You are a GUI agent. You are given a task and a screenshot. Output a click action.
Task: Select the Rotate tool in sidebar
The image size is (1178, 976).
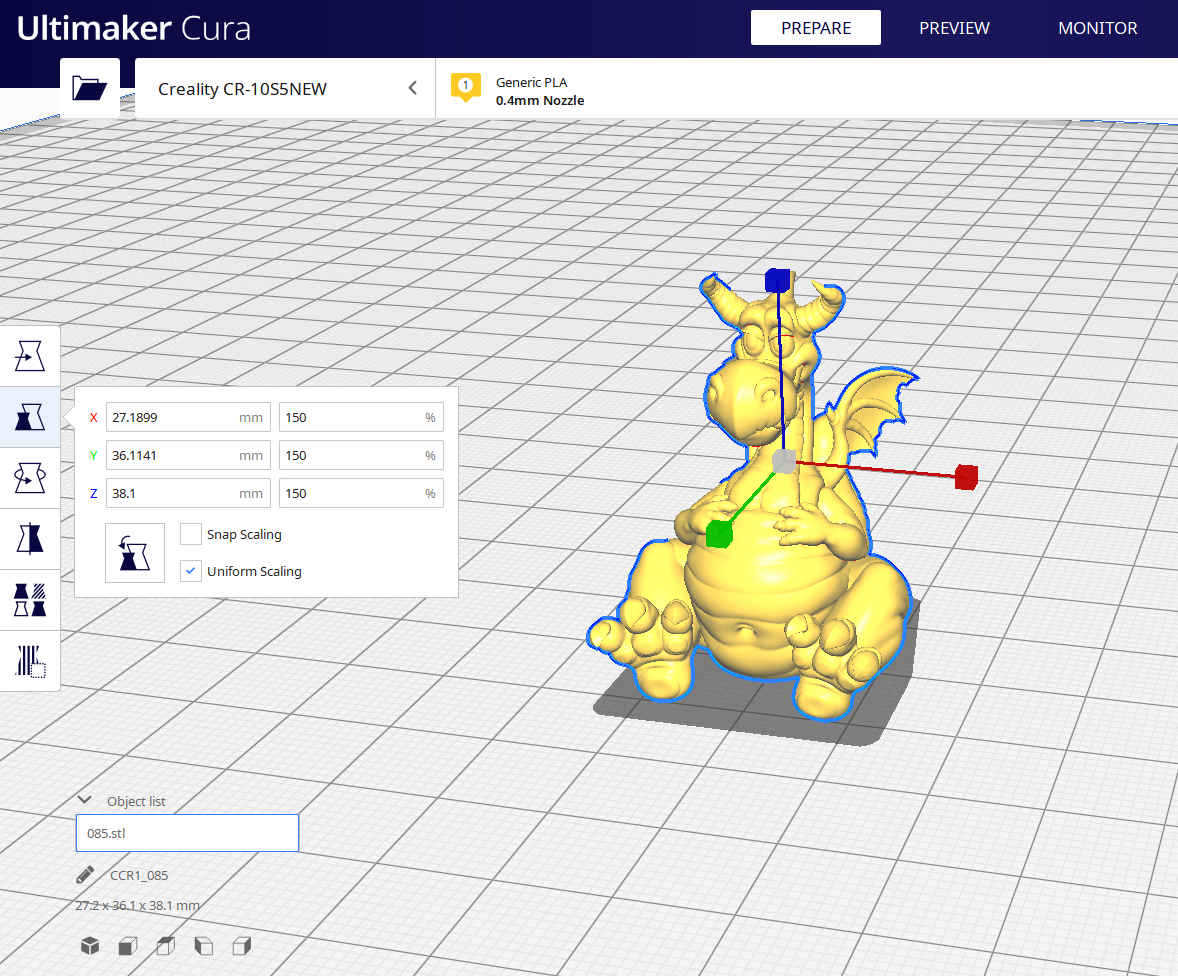(x=30, y=478)
